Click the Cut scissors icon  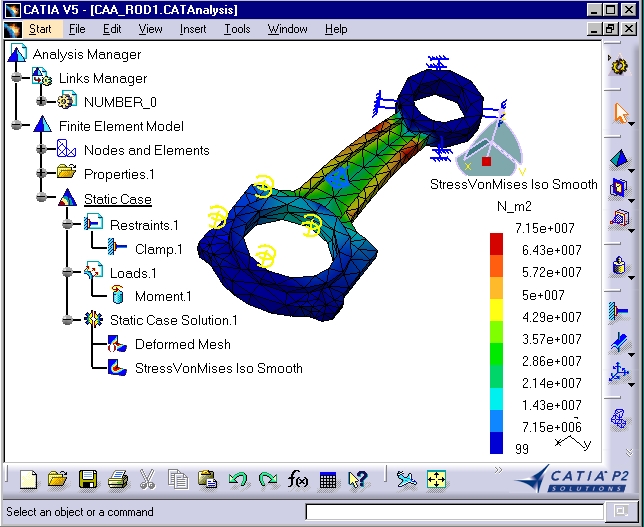click(147, 479)
